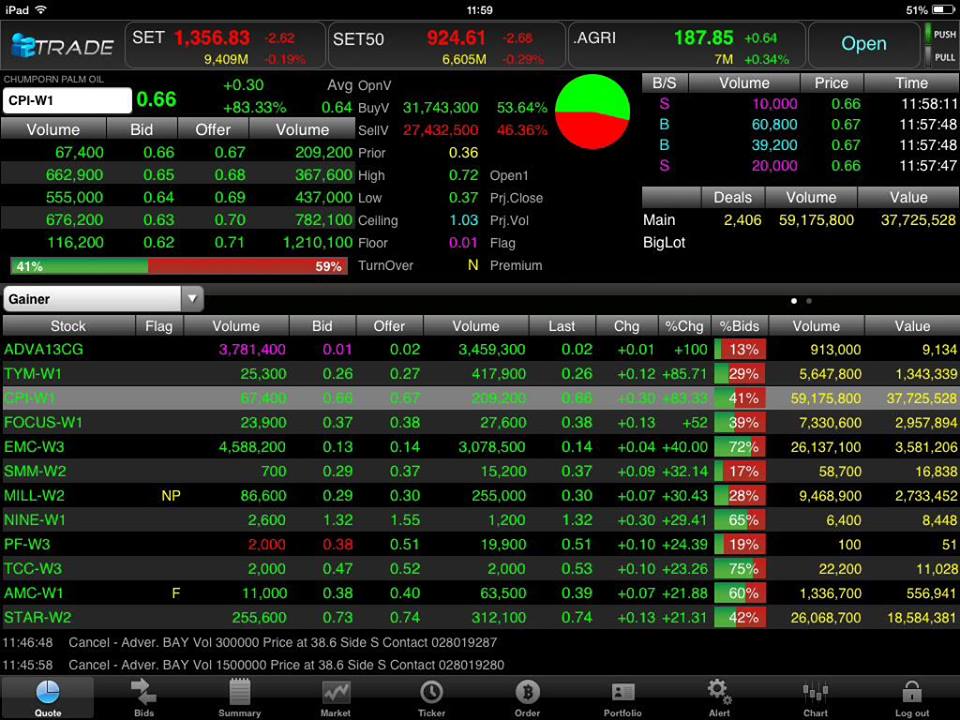Open the Bids tab icon

pyautogui.click(x=144, y=692)
